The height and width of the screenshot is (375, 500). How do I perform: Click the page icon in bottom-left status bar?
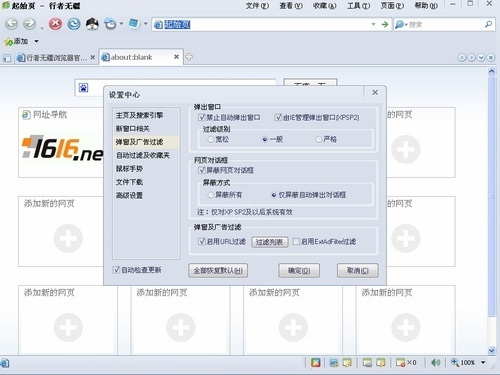5,363
